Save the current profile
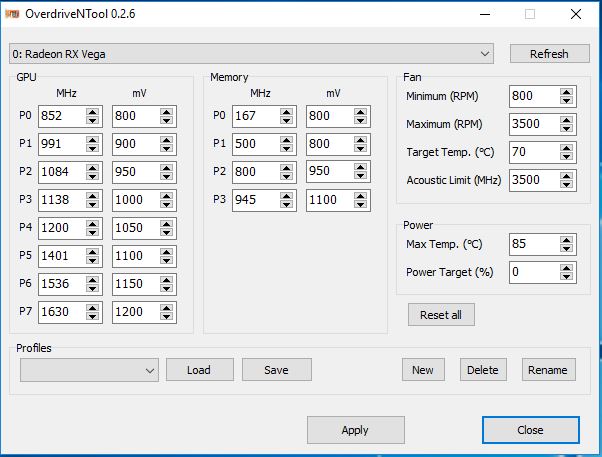Viewport: 602px width, 457px height. click(277, 370)
